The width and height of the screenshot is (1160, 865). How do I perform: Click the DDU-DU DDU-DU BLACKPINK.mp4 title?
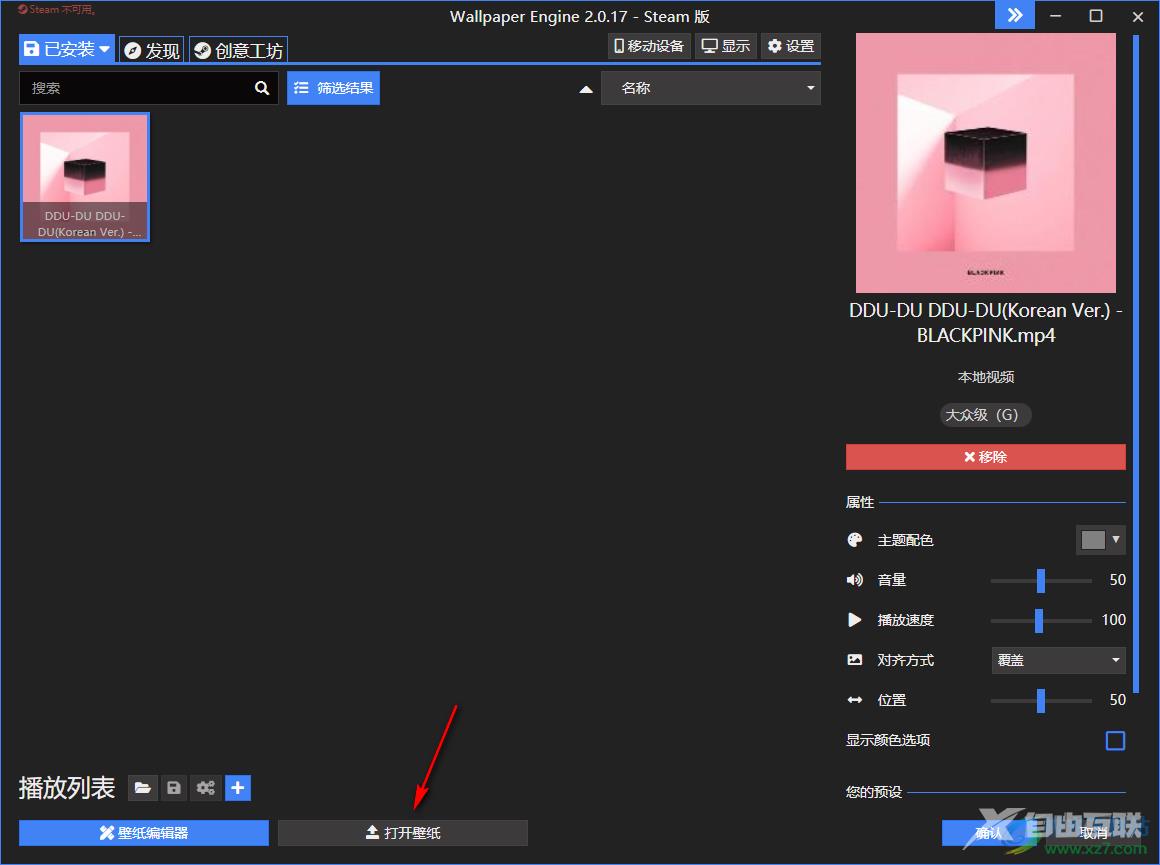pyautogui.click(x=985, y=323)
